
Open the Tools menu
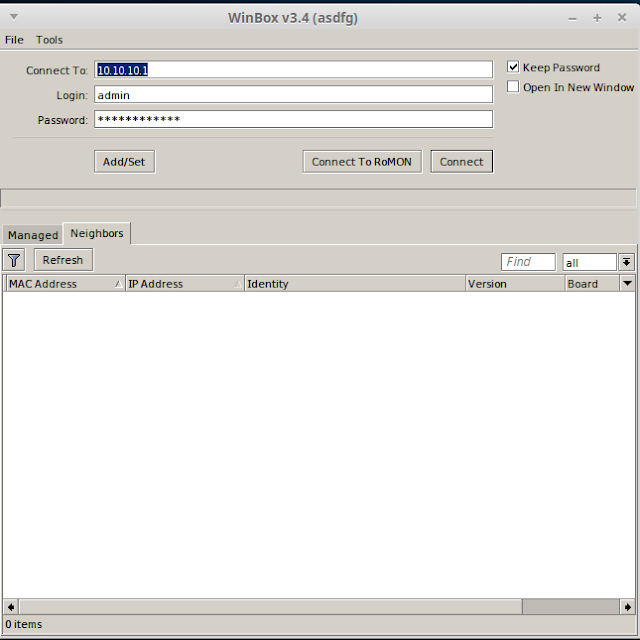49,40
